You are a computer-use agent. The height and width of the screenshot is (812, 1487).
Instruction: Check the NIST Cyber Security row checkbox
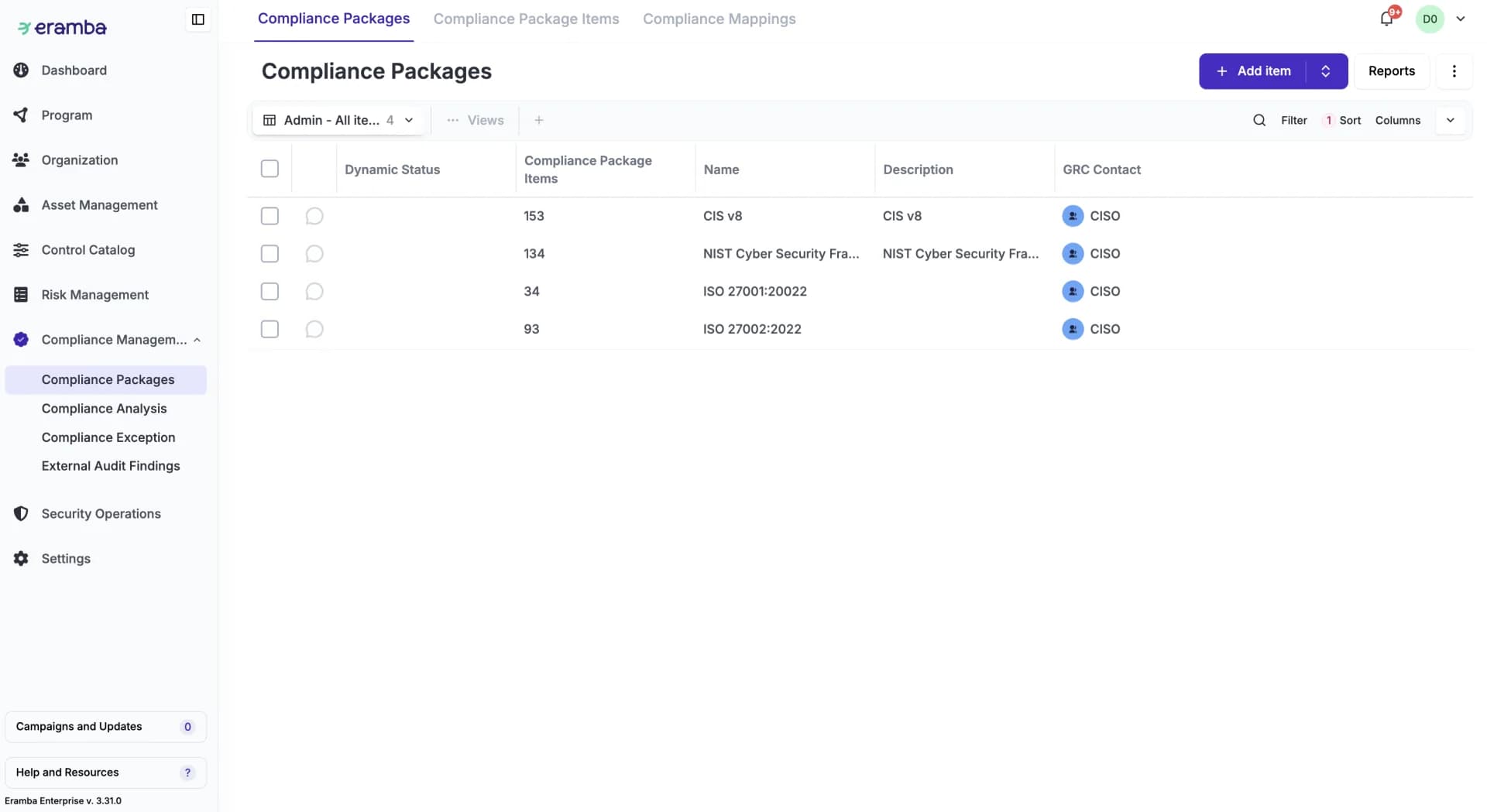270,254
